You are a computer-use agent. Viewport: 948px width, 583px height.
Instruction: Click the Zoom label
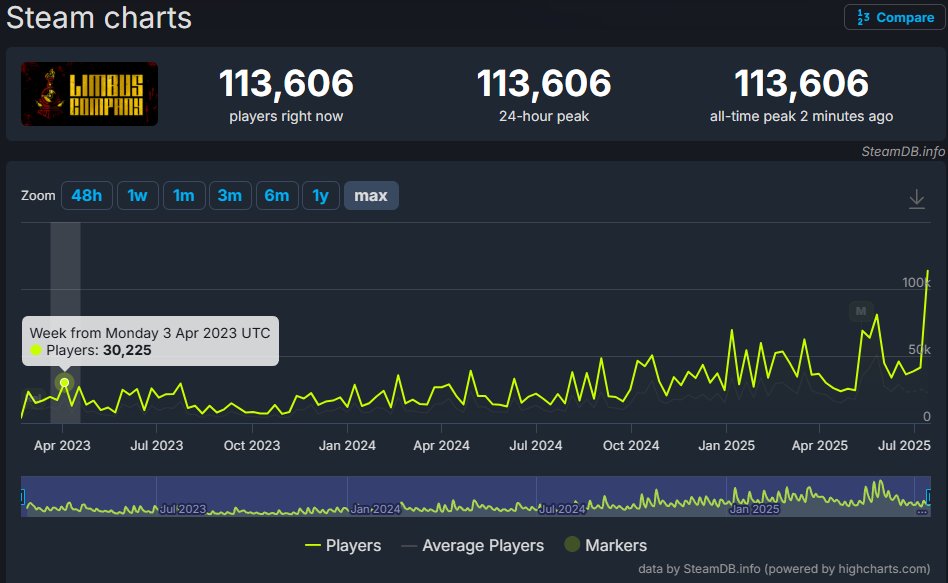(38, 195)
